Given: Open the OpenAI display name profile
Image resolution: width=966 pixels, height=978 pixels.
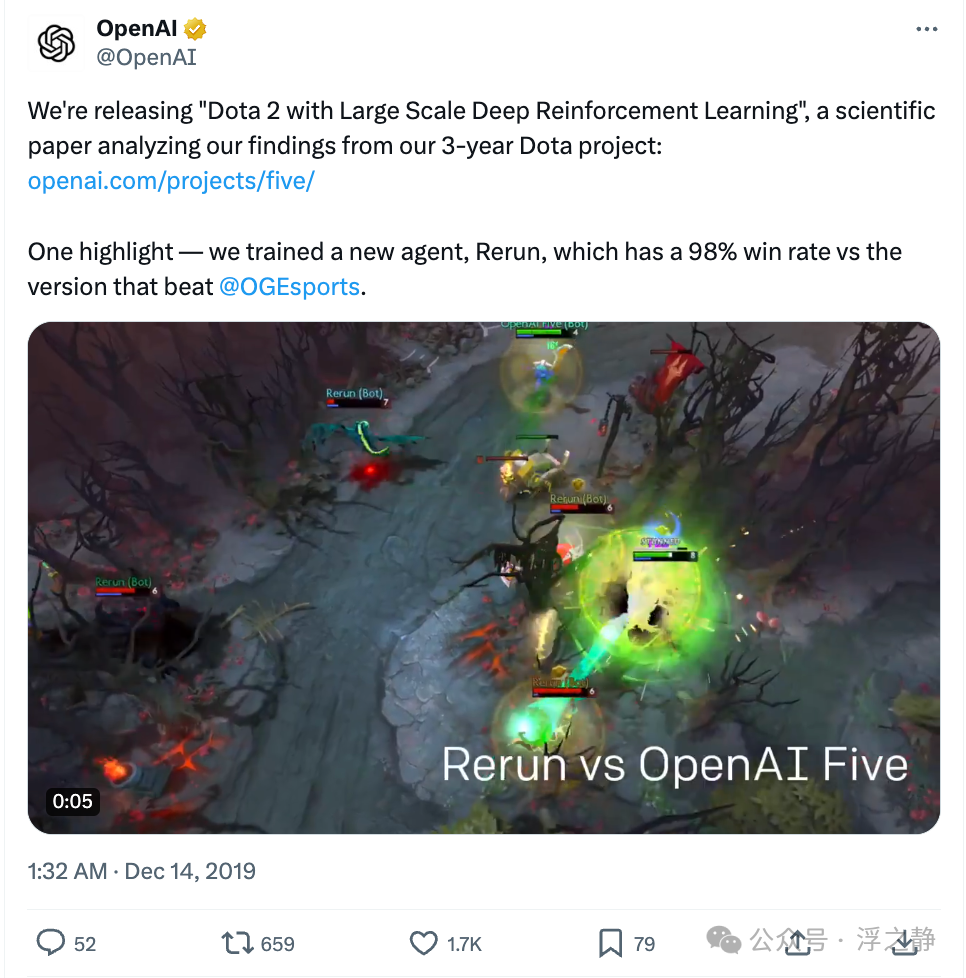Looking at the screenshot, I should [x=137, y=29].
